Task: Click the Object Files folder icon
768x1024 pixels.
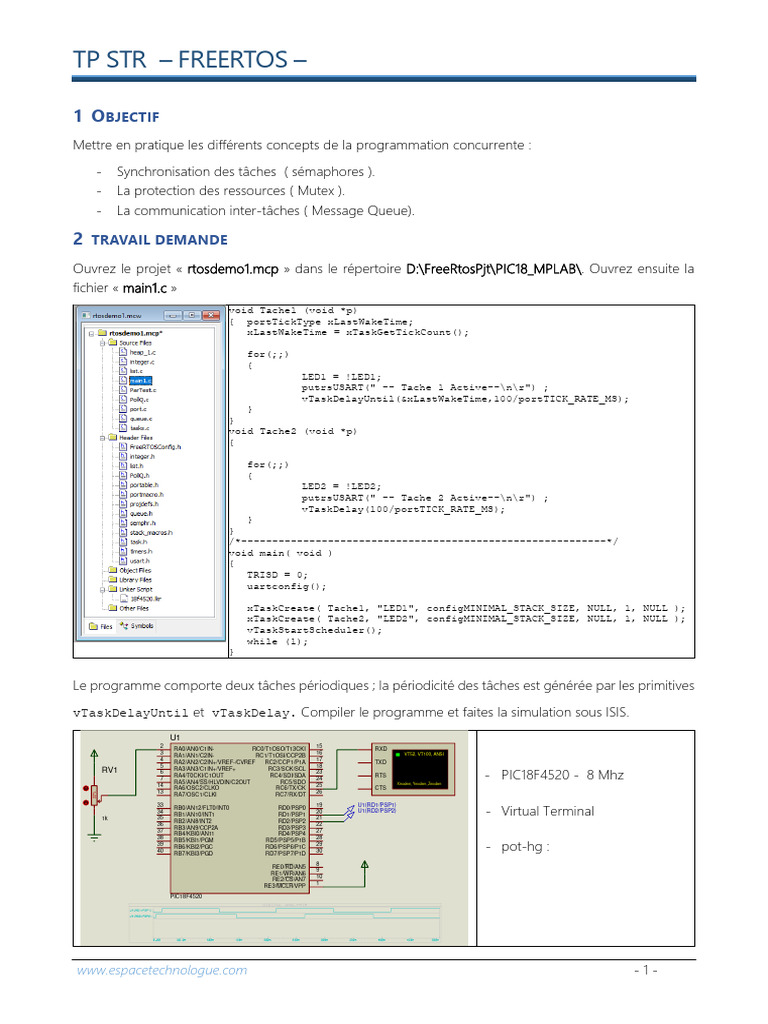Action: [x=112, y=570]
